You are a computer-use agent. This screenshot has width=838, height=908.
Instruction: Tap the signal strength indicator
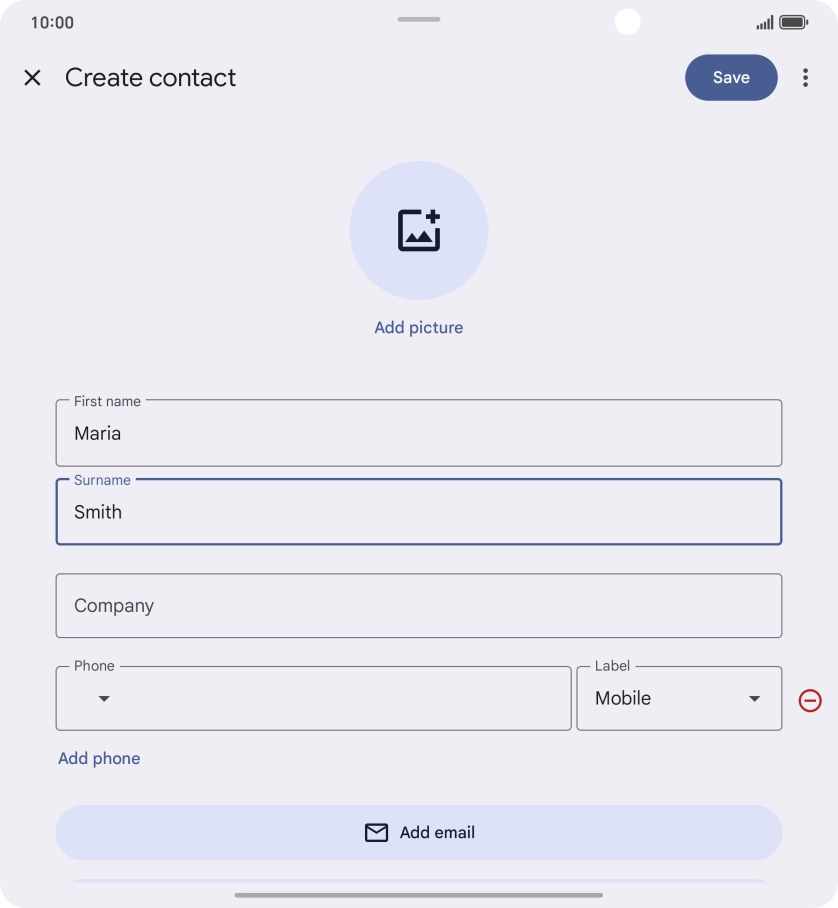coord(764,22)
